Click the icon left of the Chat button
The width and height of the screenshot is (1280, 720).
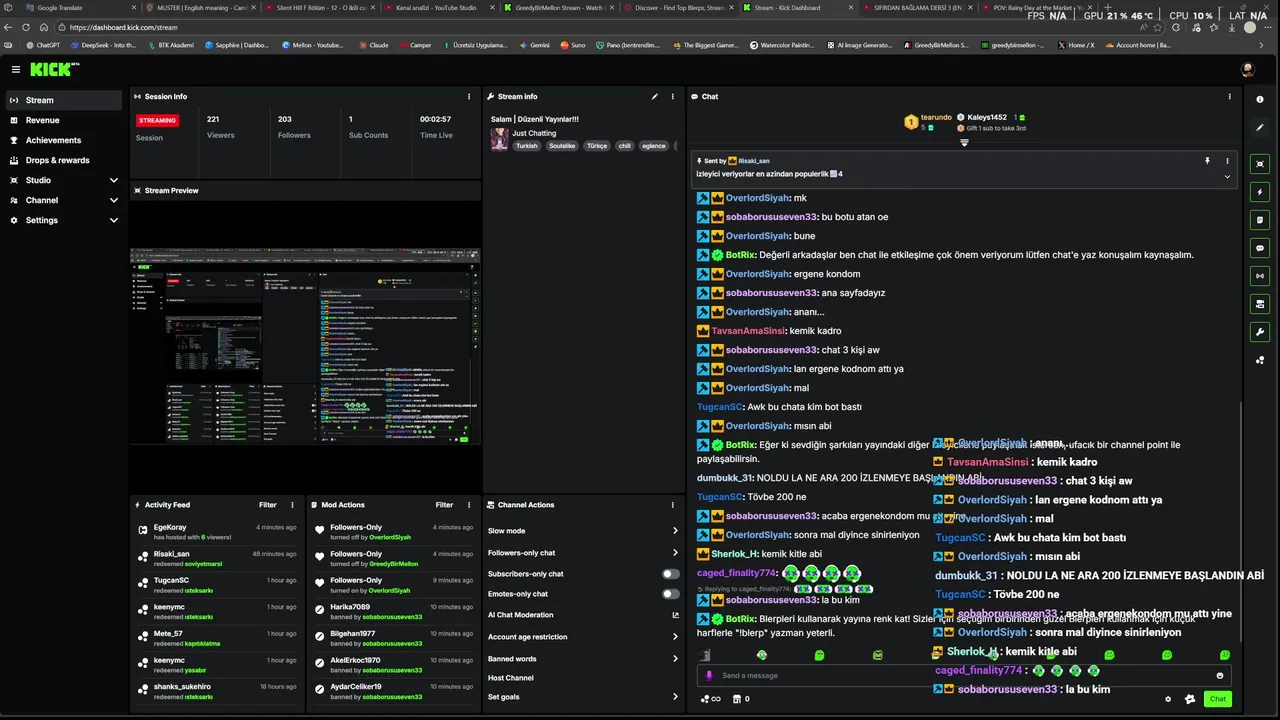point(1190,699)
